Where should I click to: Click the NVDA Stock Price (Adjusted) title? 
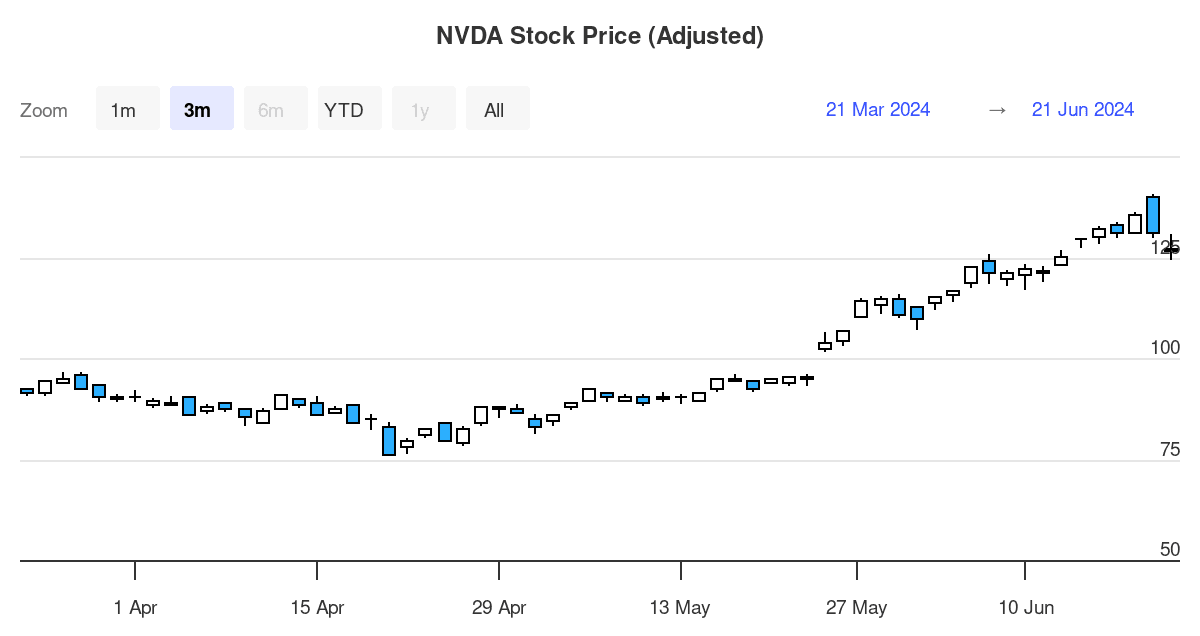click(600, 36)
